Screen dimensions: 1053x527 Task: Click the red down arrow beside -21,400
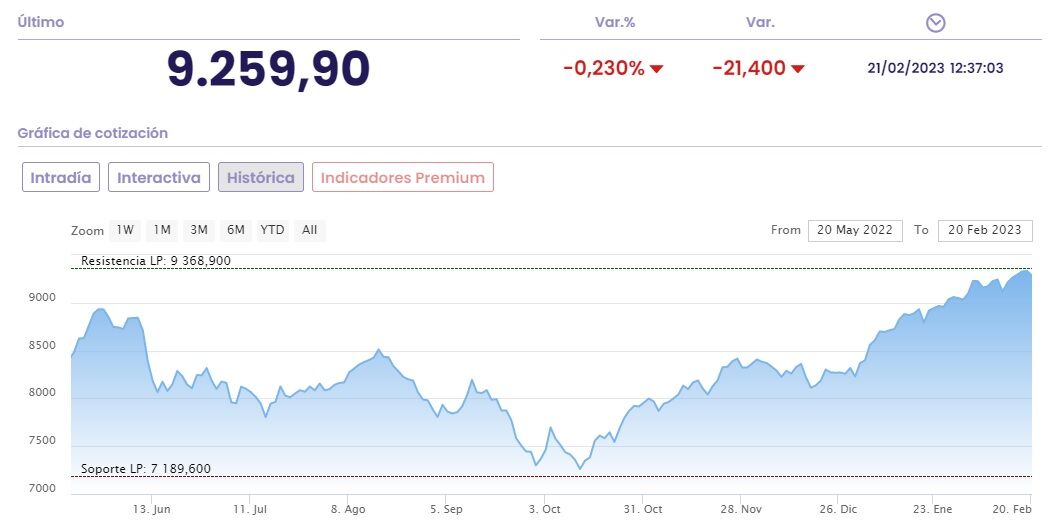click(x=798, y=69)
